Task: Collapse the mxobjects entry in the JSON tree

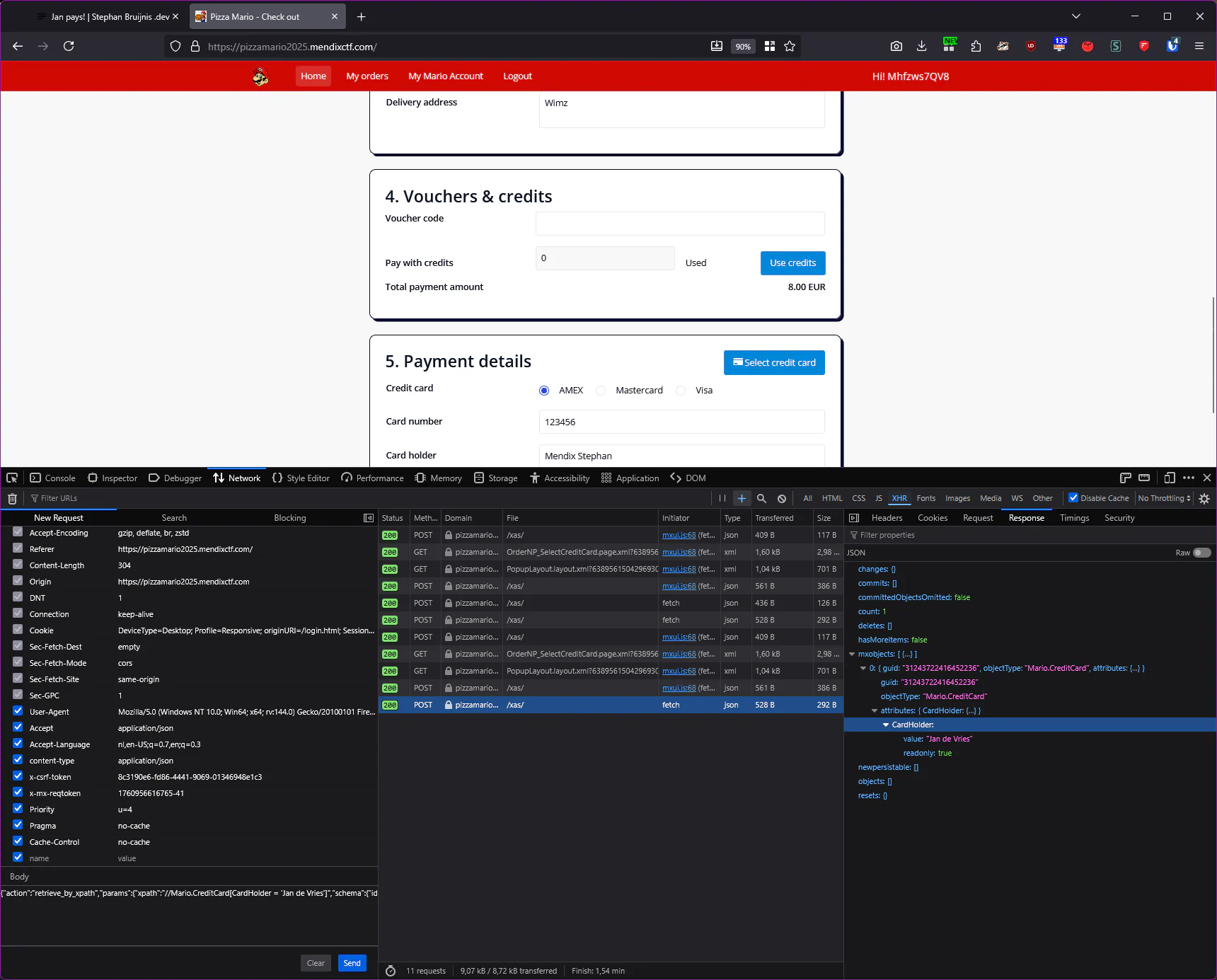Action: coord(853,654)
